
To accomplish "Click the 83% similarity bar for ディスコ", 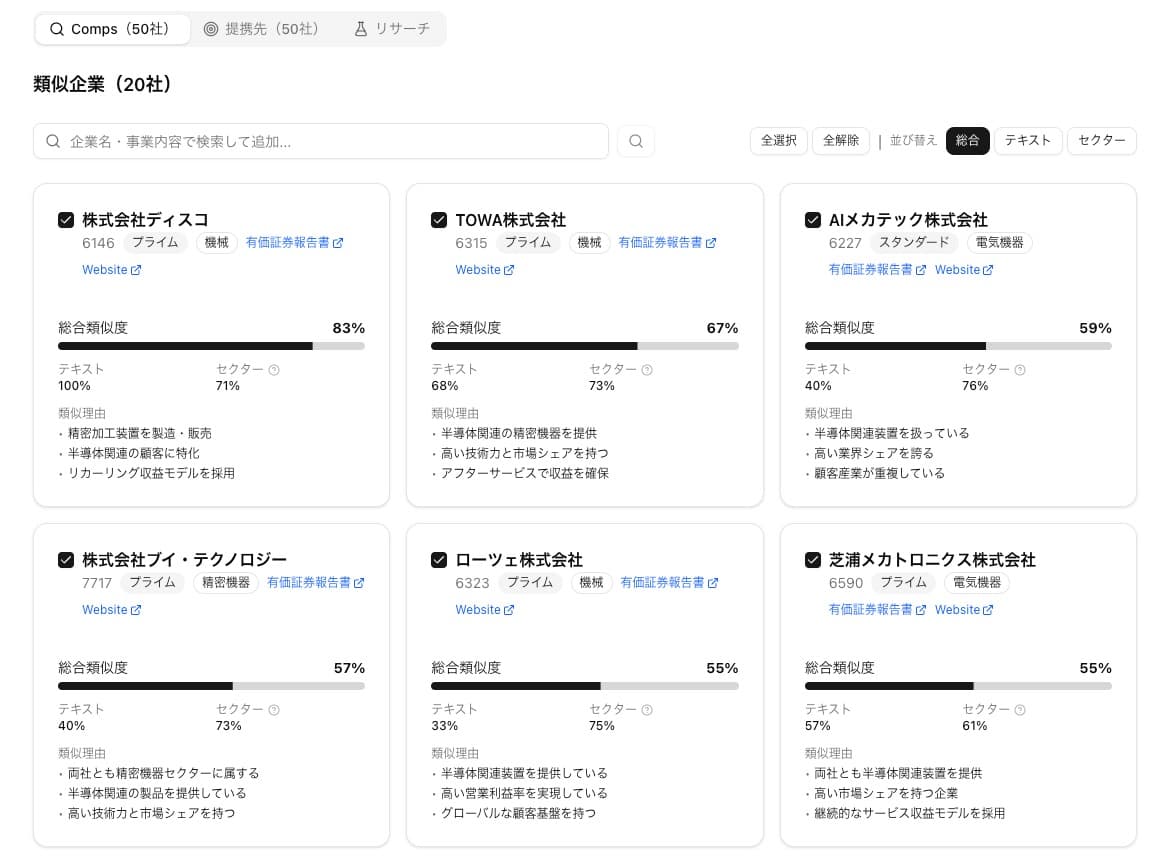I will click(x=211, y=346).
